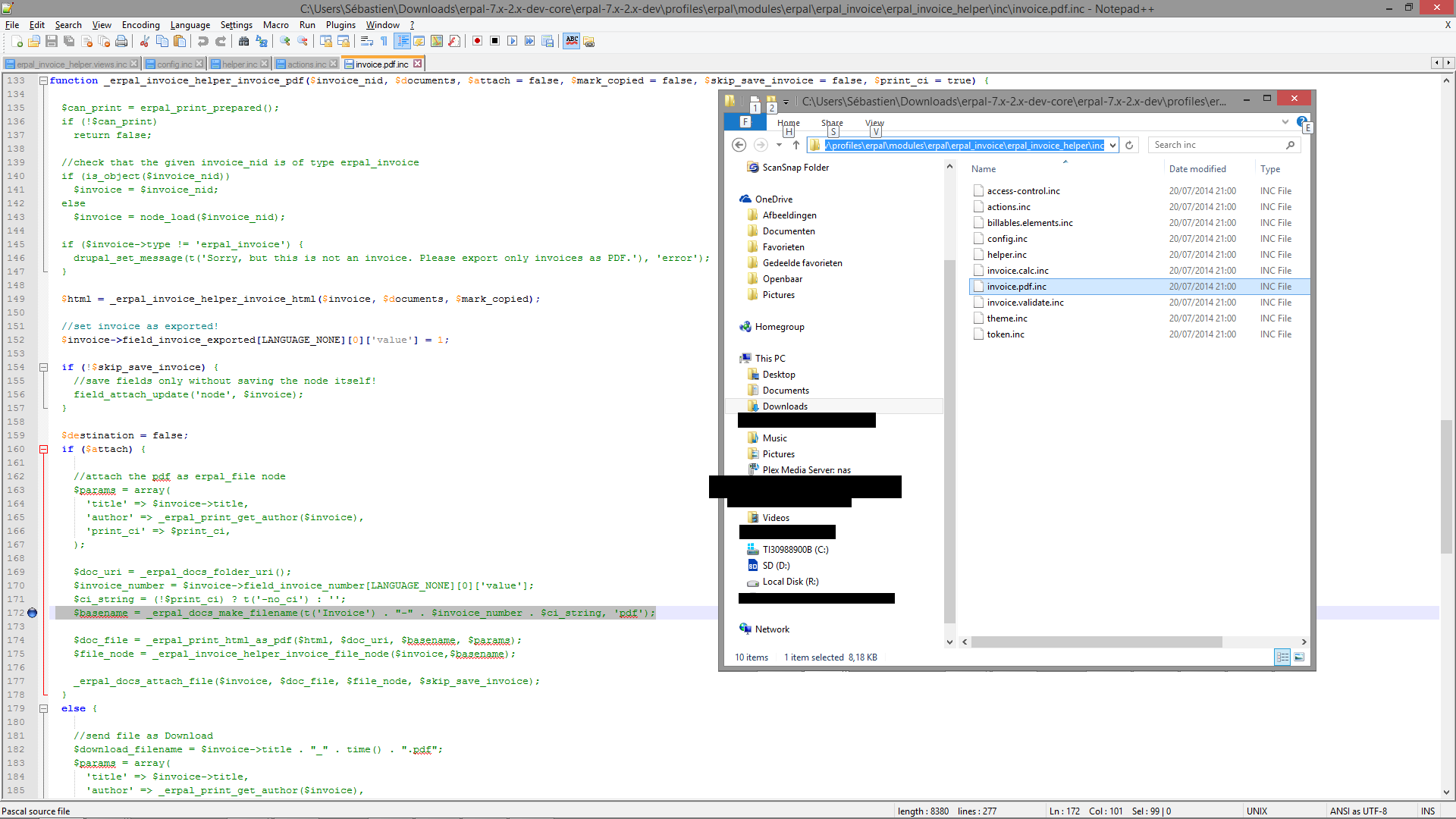Click the Copy toolbar icon
This screenshot has width=1456, height=819.
162,41
